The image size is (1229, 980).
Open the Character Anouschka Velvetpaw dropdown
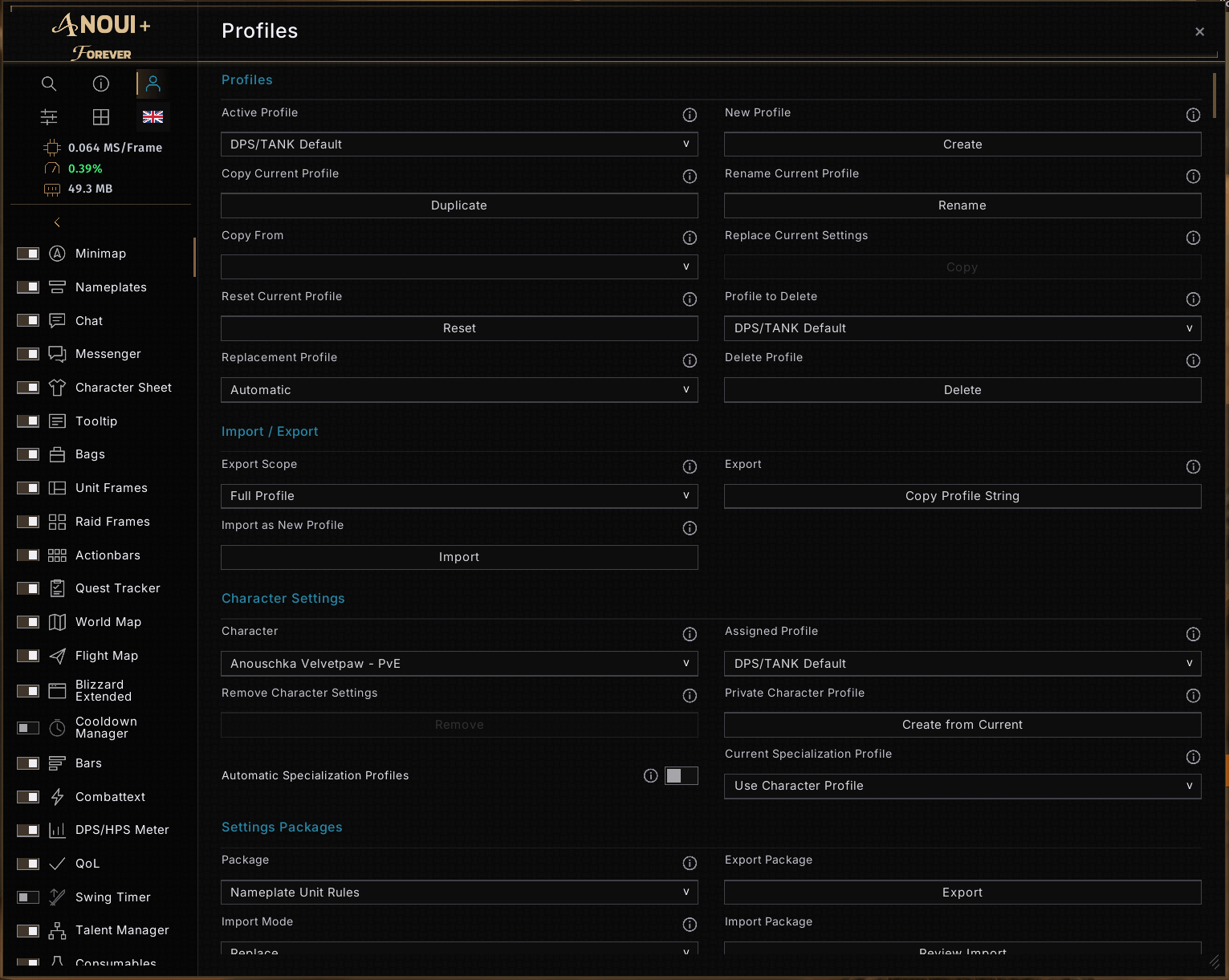click(x=459, y=664)
